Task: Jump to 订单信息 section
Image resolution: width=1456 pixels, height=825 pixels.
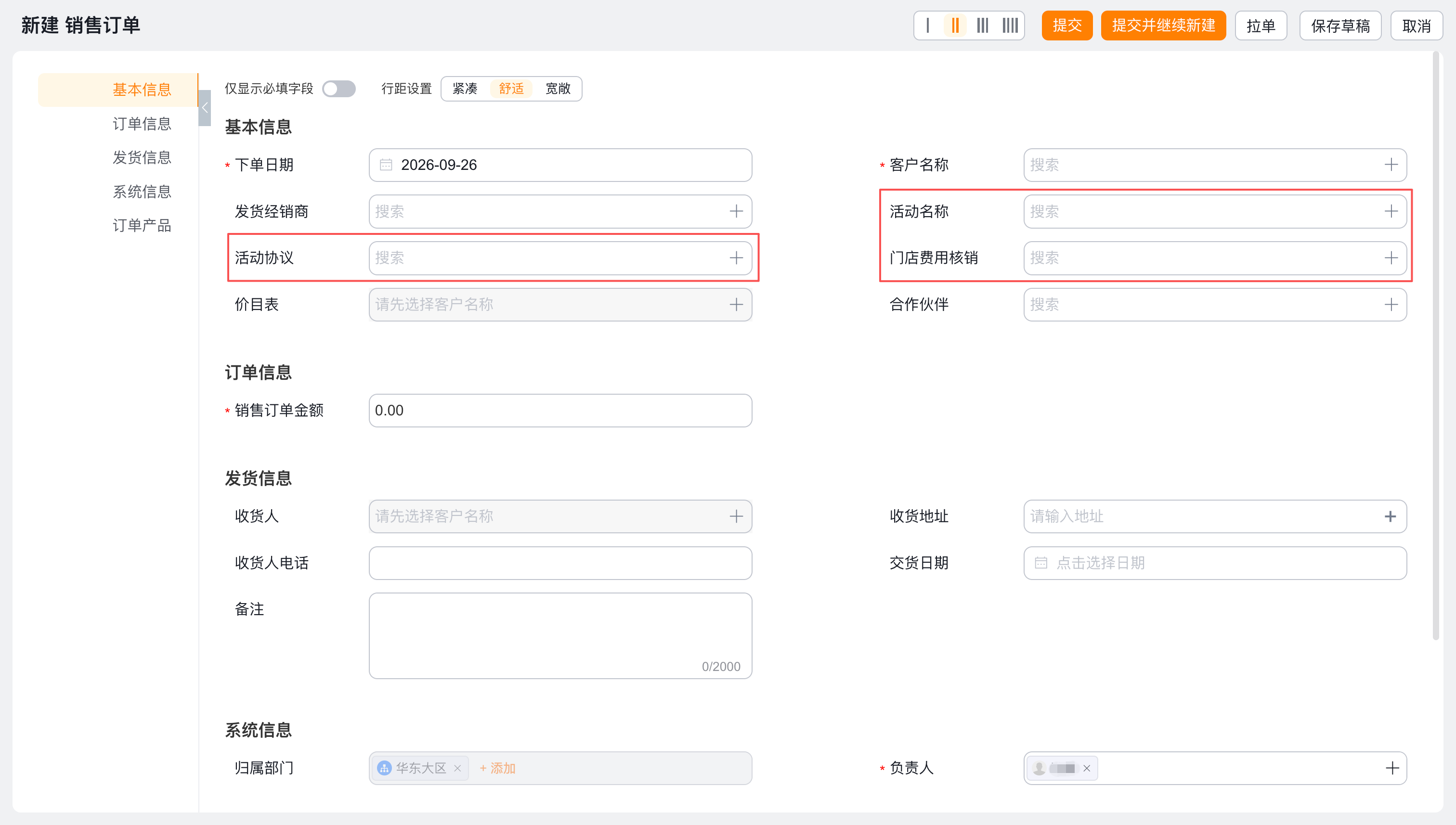Action: [x=142, y=124]
